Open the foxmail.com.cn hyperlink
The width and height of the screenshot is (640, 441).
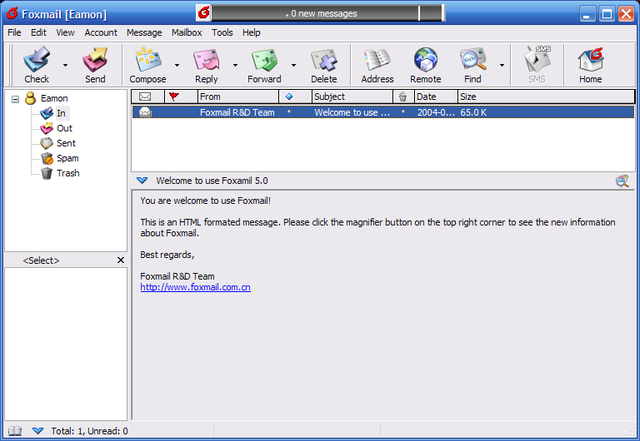click(x=196, y=287)
